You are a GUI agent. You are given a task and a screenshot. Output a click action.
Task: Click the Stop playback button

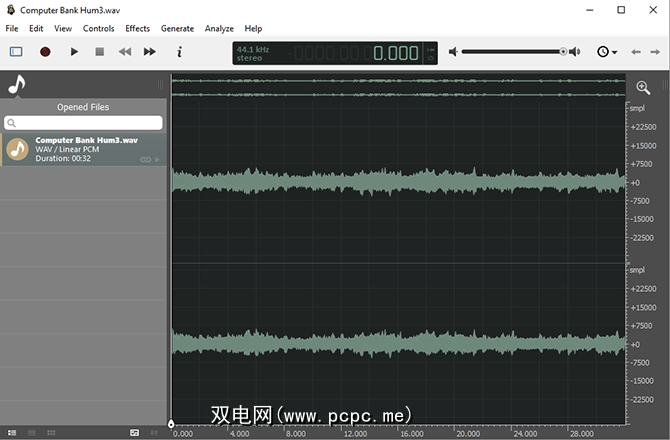(x=99, y=52)
